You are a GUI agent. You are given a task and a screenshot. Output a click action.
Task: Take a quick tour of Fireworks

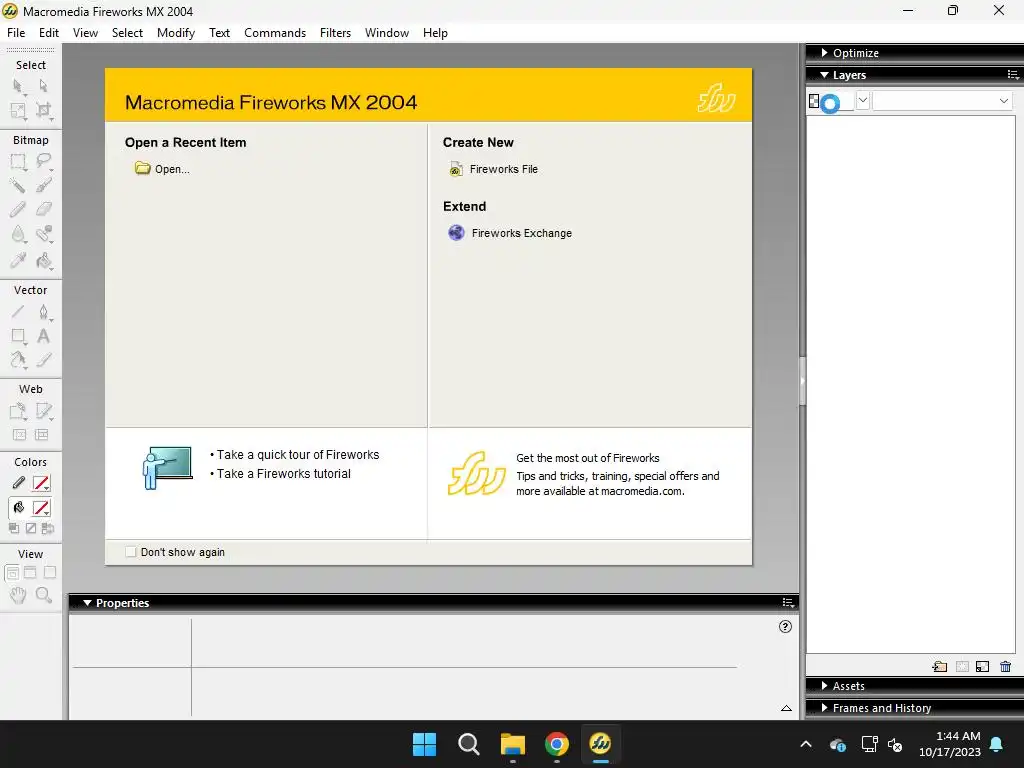coord(298,455)
